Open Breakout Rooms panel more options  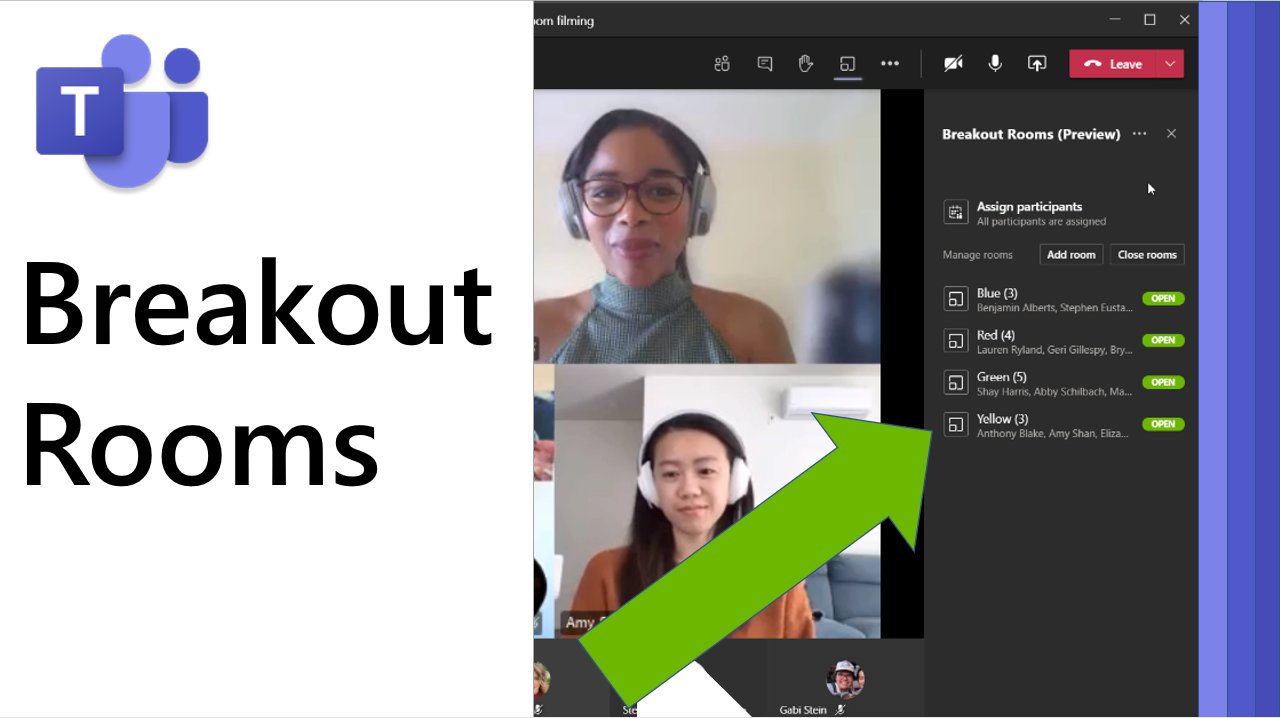click(1140, 134)
